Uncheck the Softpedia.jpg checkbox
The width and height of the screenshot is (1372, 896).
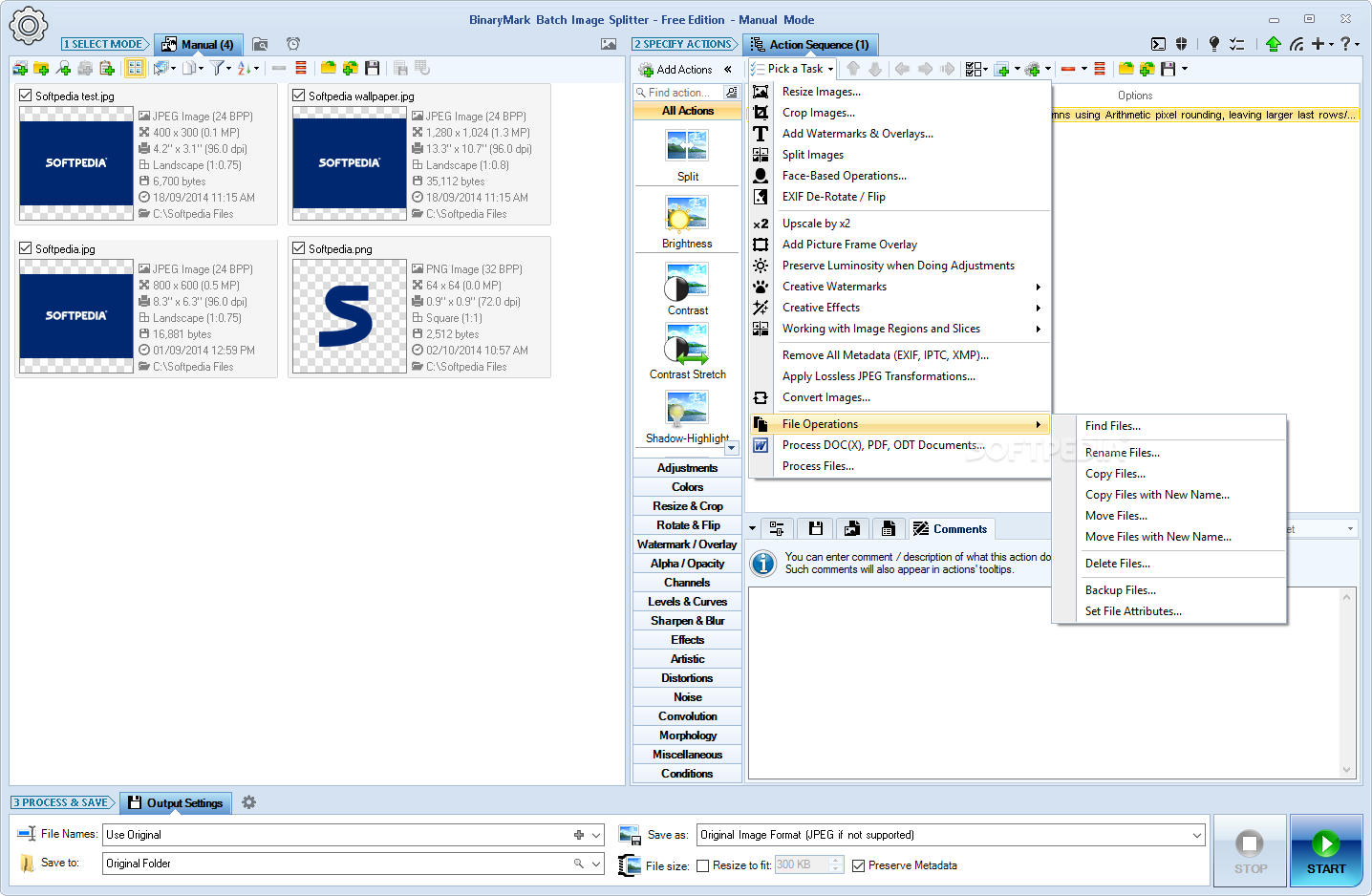[x=26, y=248]
